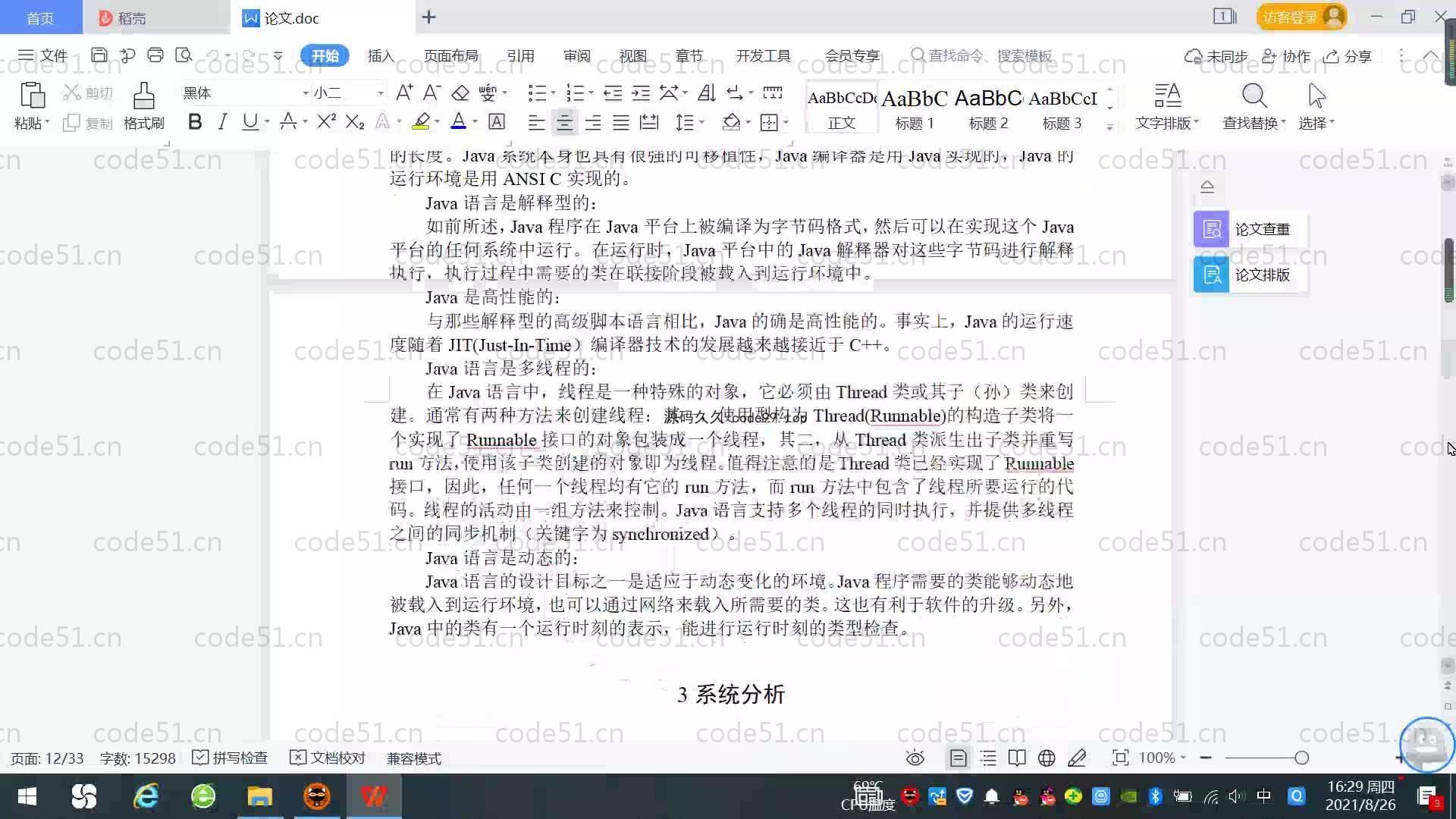The width and height of the screenshot is (1456, 819).
Task: Apply the 标题 1 style
Action: coord(915,108)
